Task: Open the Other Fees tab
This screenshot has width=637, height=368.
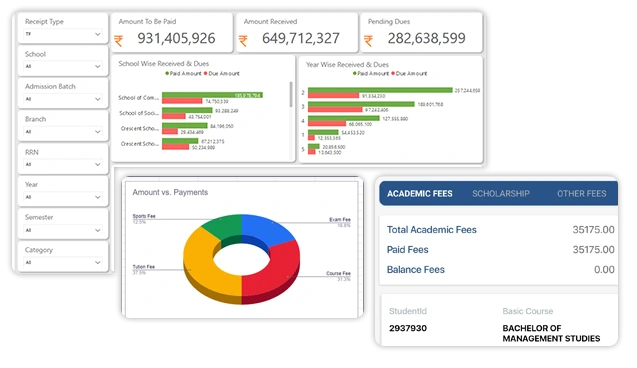Action: 582,194
